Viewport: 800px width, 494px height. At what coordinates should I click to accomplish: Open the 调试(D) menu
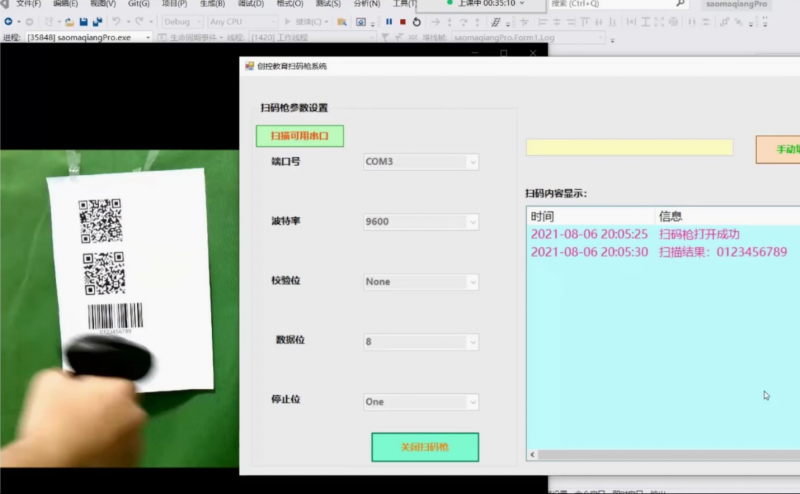point(251,4)
